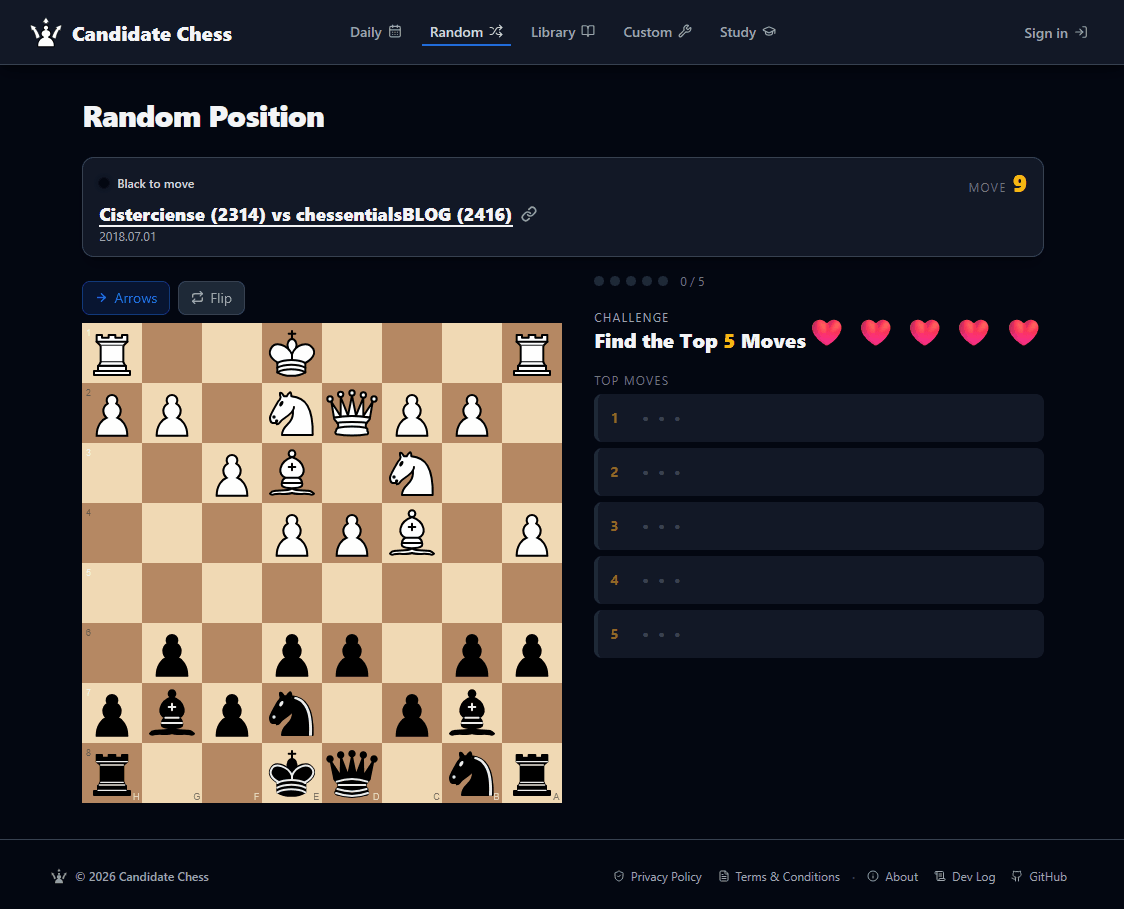Open the Privacy Policy link
This screenshot has width=1124, height=909.
point(657,877)
